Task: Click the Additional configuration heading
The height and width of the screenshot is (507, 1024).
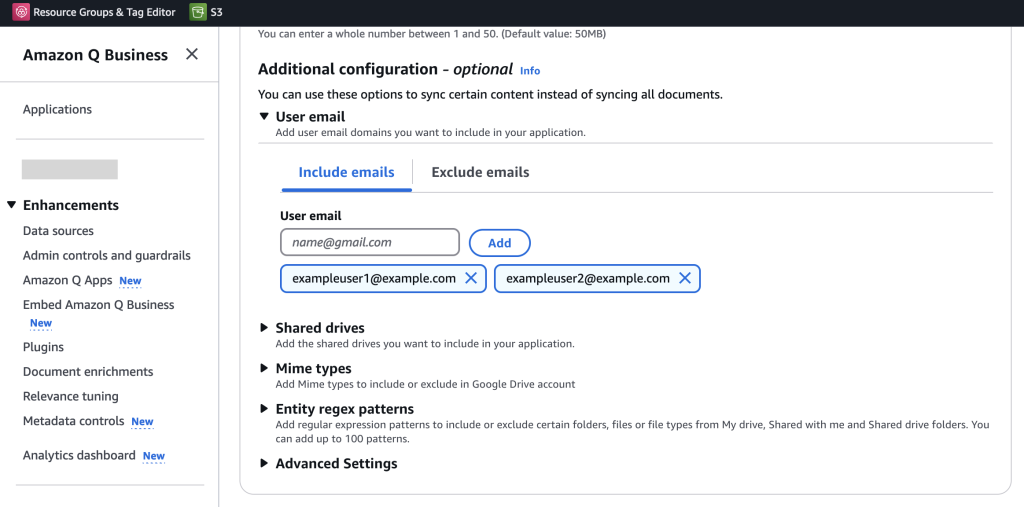Action: click(385, 69)
